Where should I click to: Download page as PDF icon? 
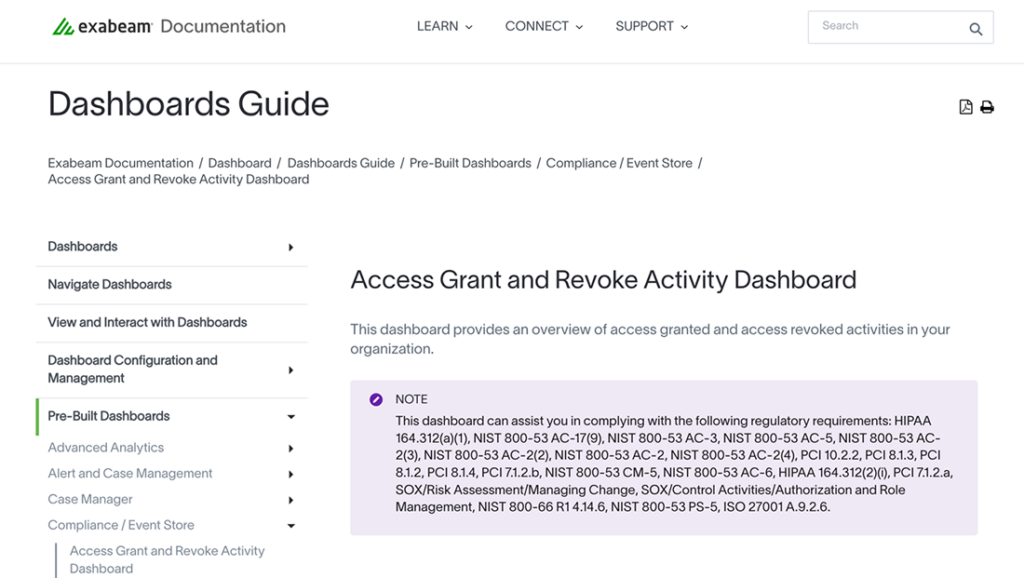pos(965,107)
